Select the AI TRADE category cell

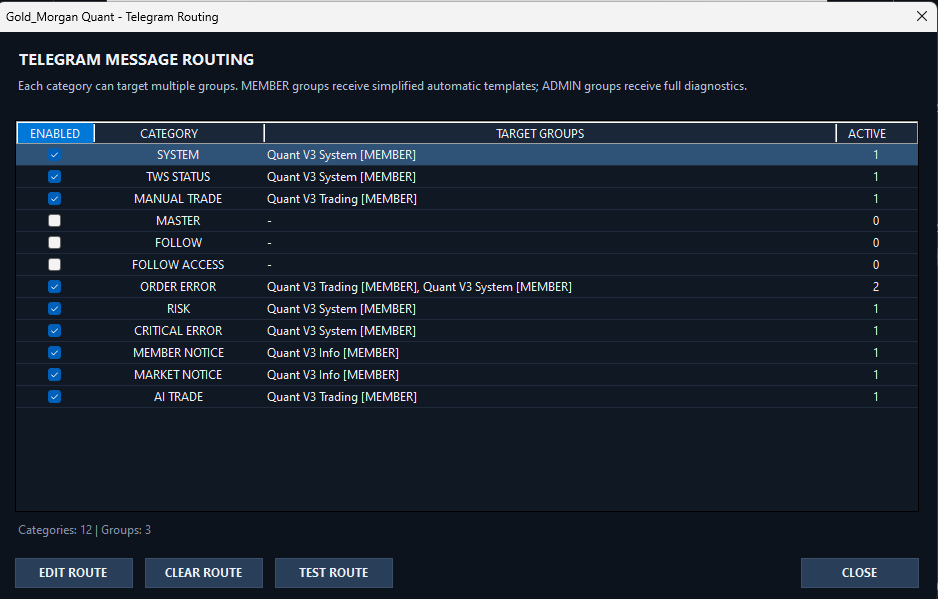tap(178, 397)
